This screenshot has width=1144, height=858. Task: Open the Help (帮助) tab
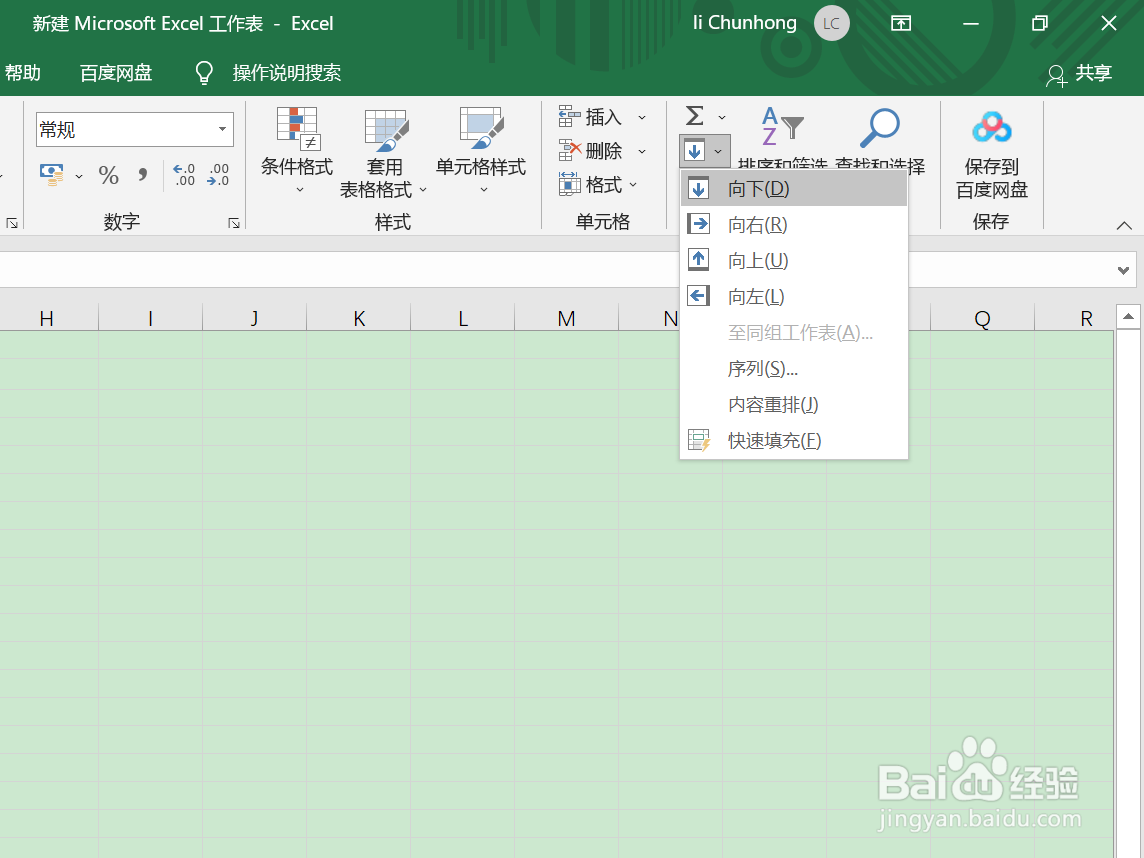point(22,73)
